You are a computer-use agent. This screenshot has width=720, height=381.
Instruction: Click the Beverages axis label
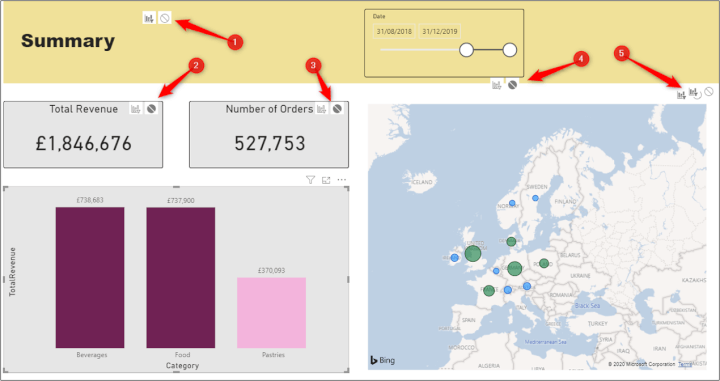(92, 355)
